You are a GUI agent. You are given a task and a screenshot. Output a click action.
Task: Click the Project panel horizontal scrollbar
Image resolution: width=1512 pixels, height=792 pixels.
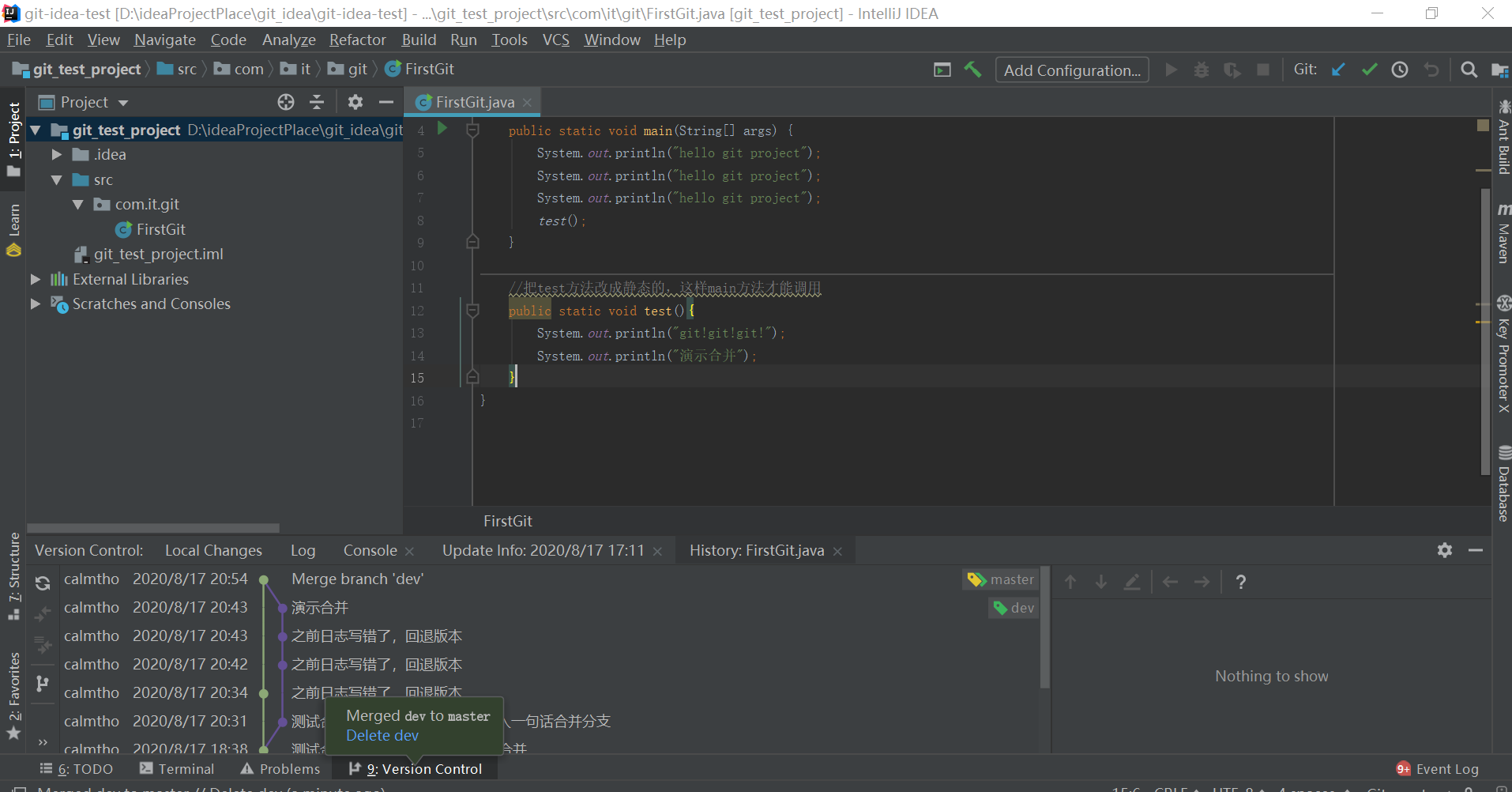153,528
